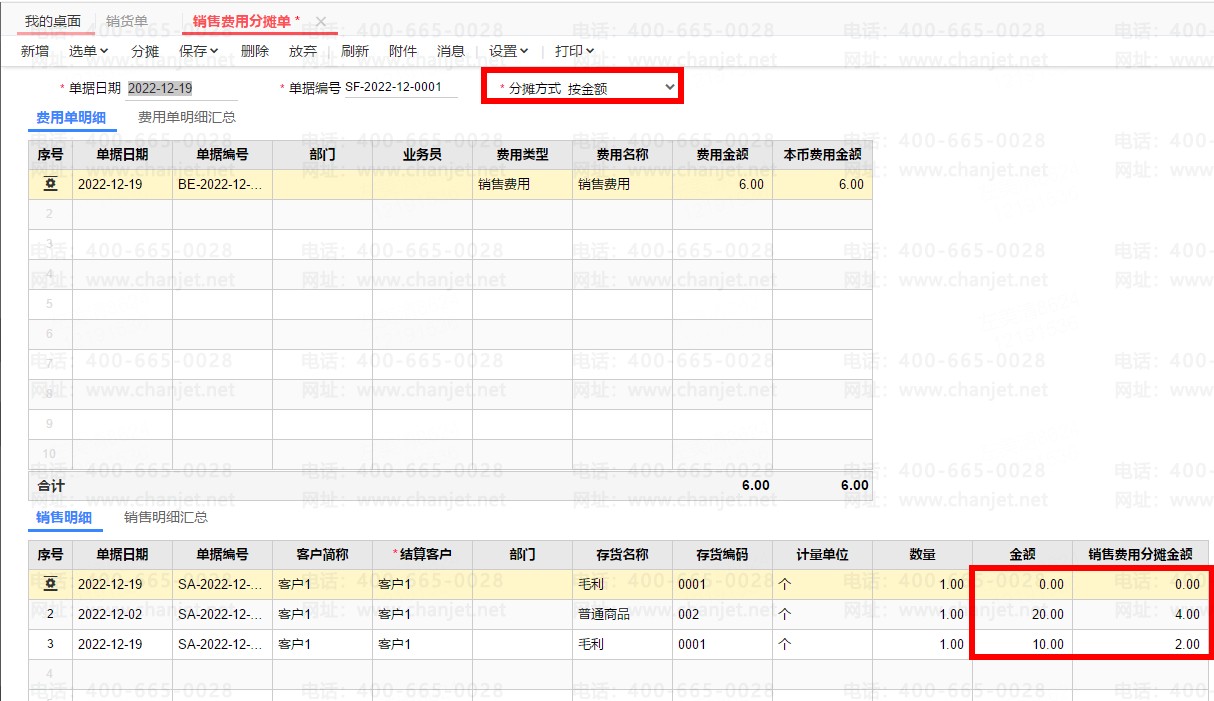Click the 20.00 amount cell in sales details
The height and width of the screenshot is (701, 1214).
(1022, 614)
